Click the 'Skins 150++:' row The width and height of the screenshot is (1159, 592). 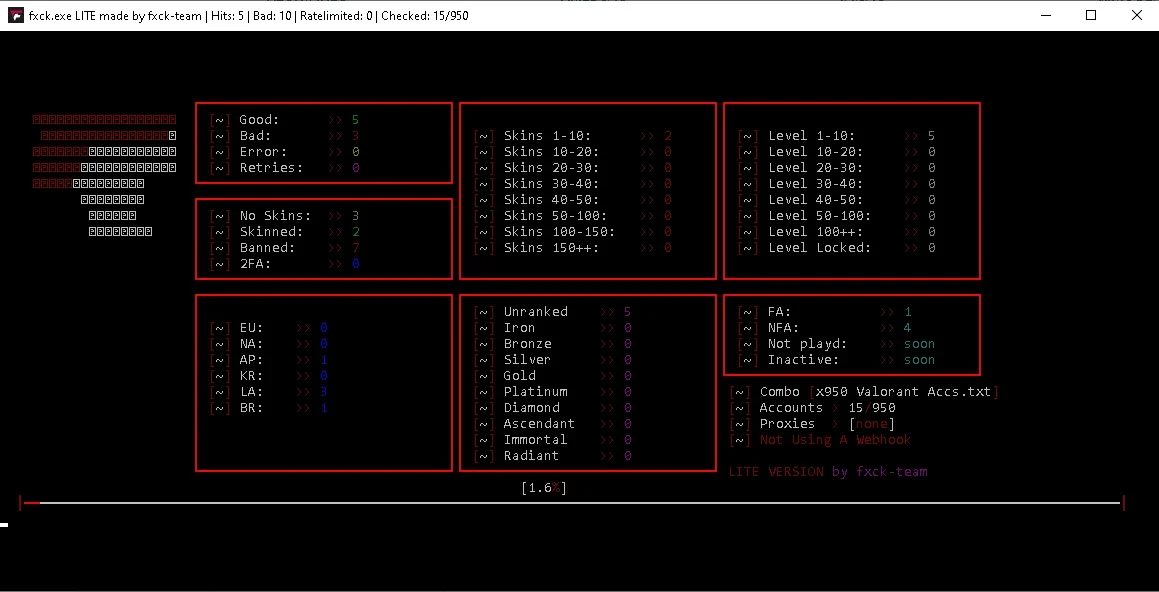tap(574, 248)
